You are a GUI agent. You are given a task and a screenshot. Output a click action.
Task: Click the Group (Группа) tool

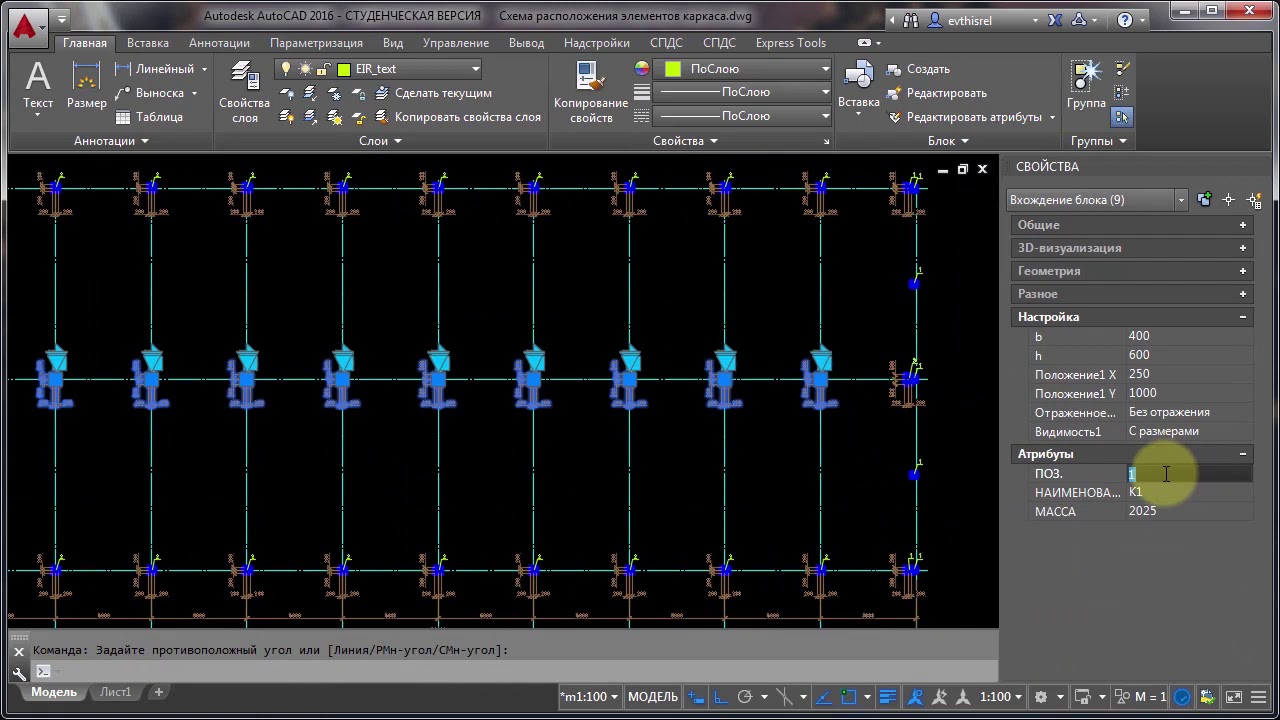coord(1086,86)
